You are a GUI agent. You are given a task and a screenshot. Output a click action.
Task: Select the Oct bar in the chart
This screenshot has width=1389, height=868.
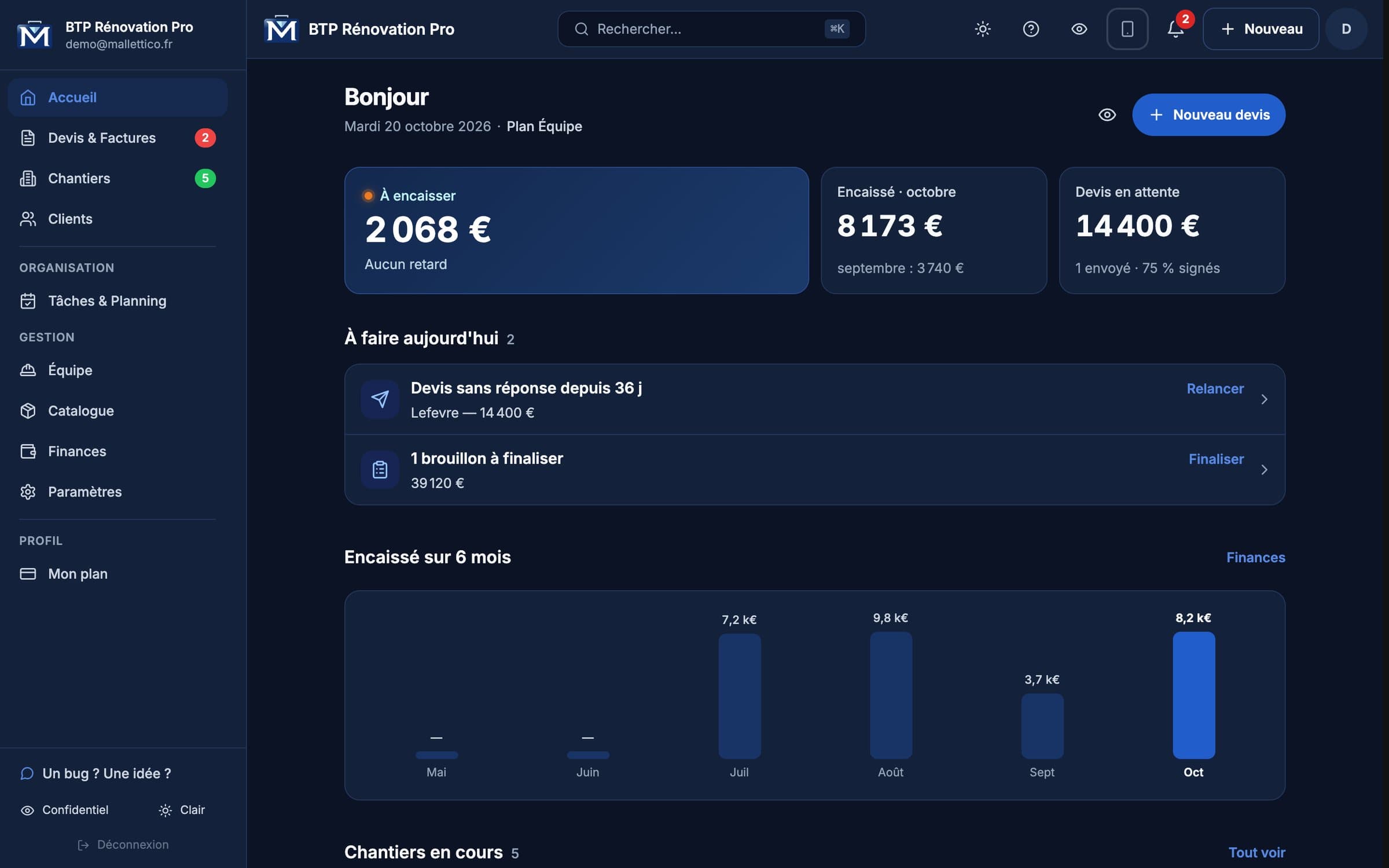pos(1193,695)
